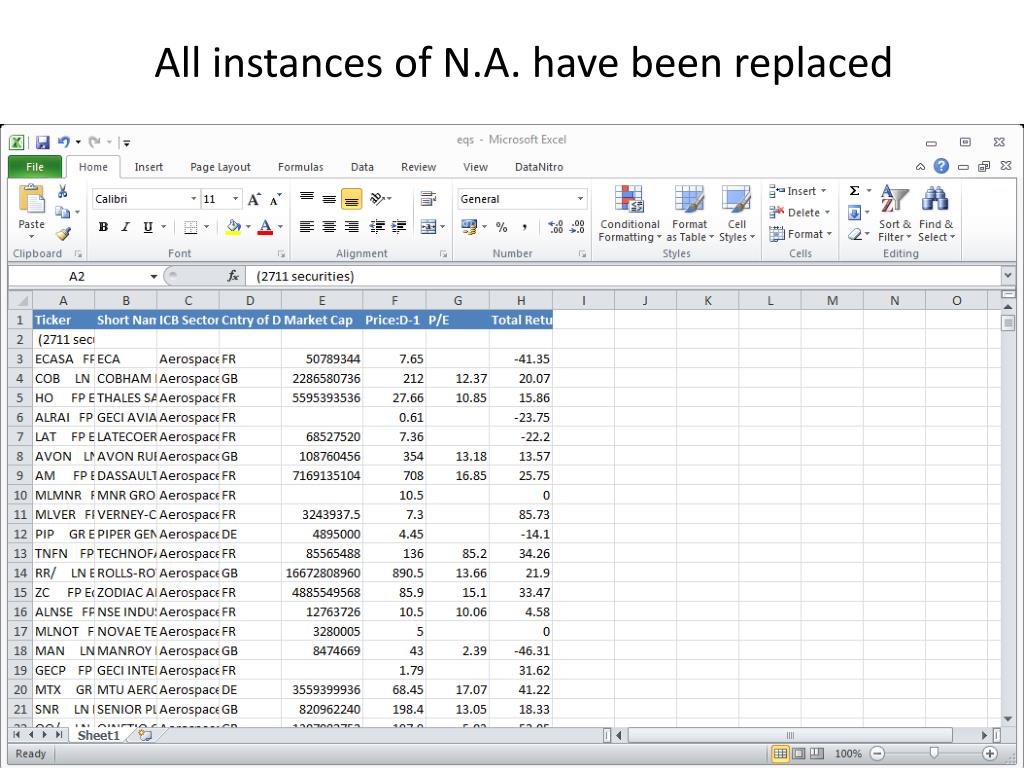Expand the Name Box dropdown arrow
1024x768 pixels.
(153, 277)
